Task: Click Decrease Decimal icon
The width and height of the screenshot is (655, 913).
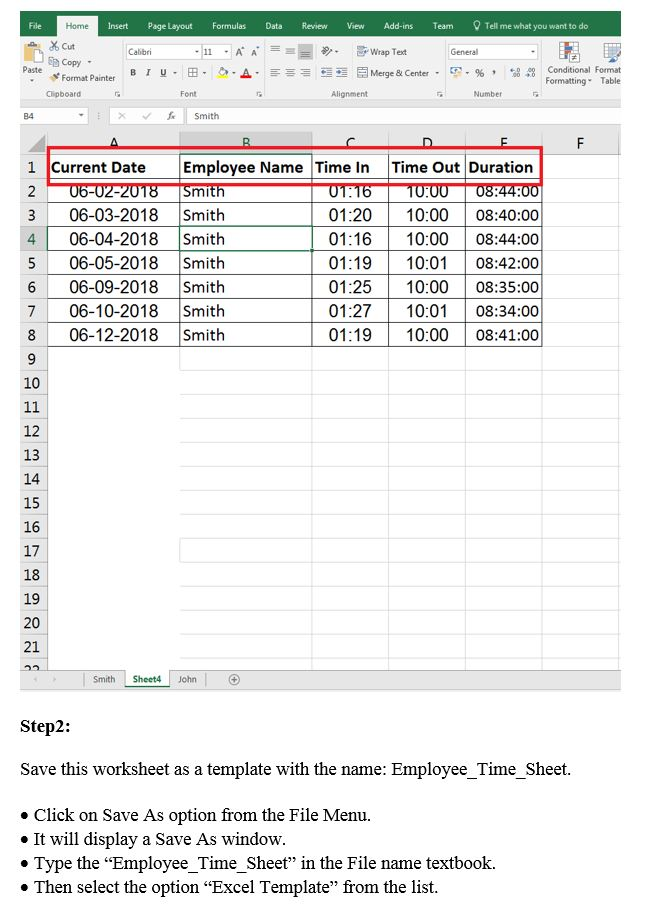Action: [530, 73]
